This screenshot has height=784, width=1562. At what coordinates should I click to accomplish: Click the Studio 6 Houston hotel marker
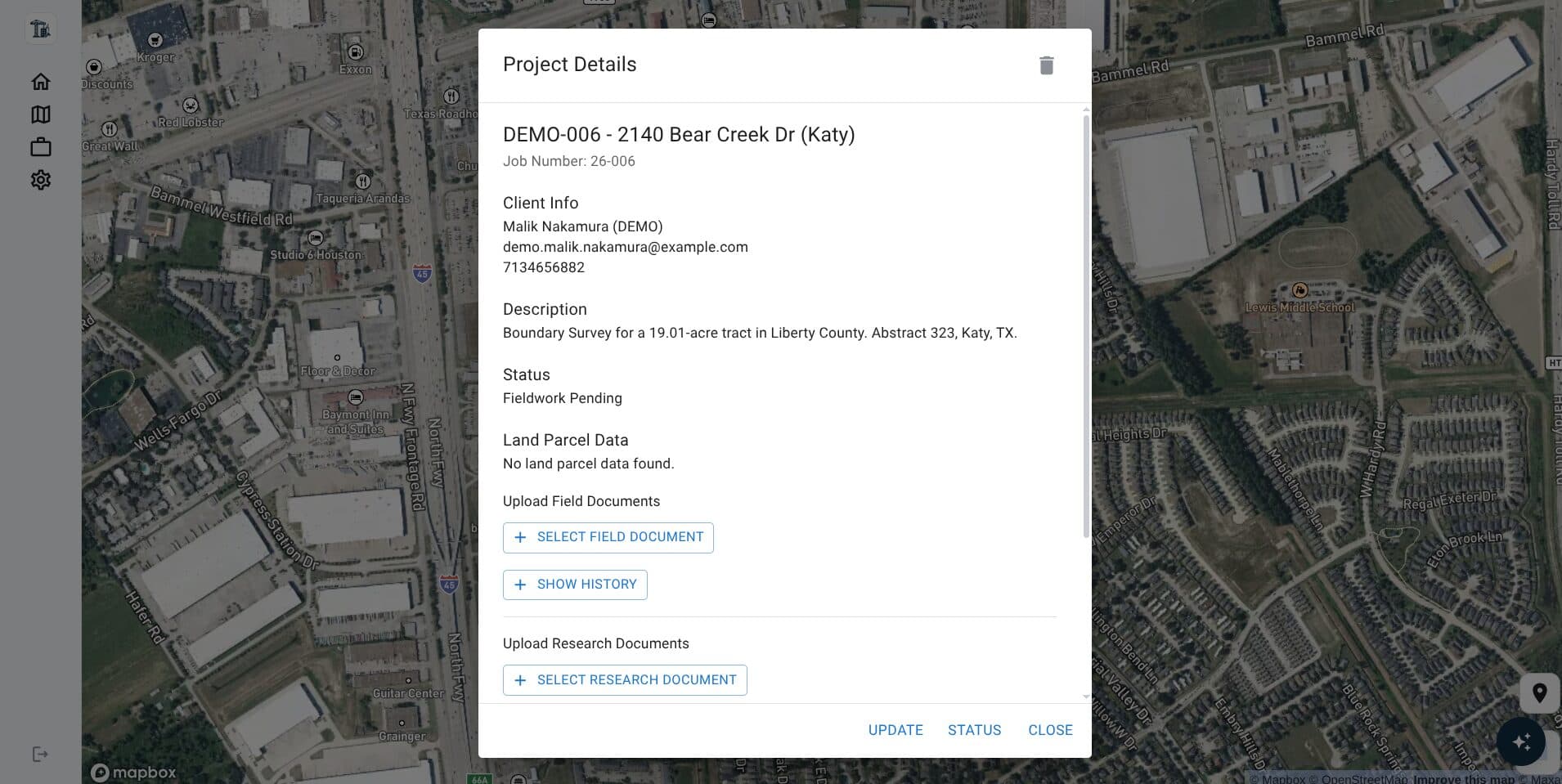click(x=316, y=238)
